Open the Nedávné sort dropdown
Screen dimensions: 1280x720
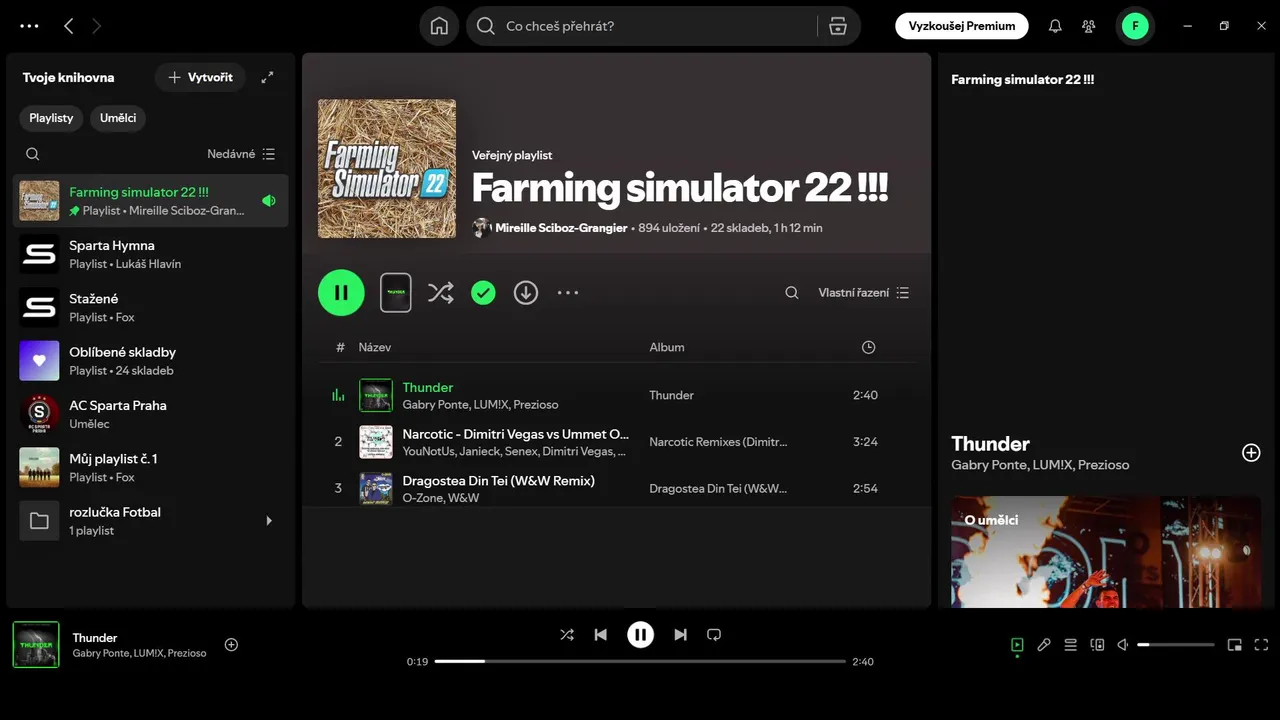(241, 154)
